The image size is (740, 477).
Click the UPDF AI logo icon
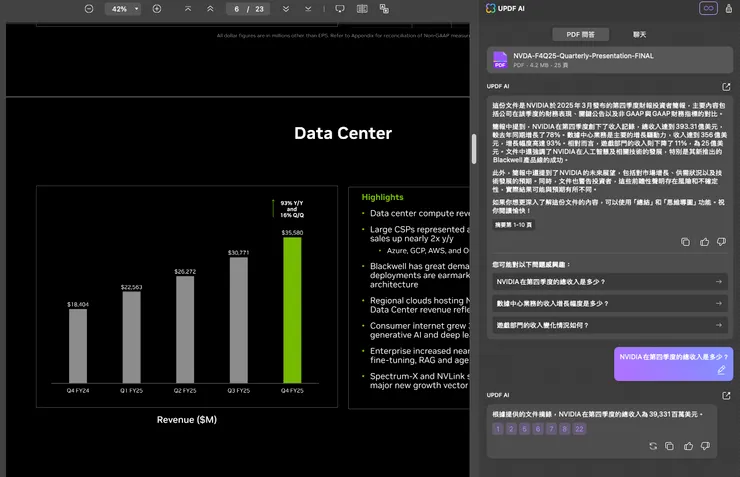coord(491,8)
